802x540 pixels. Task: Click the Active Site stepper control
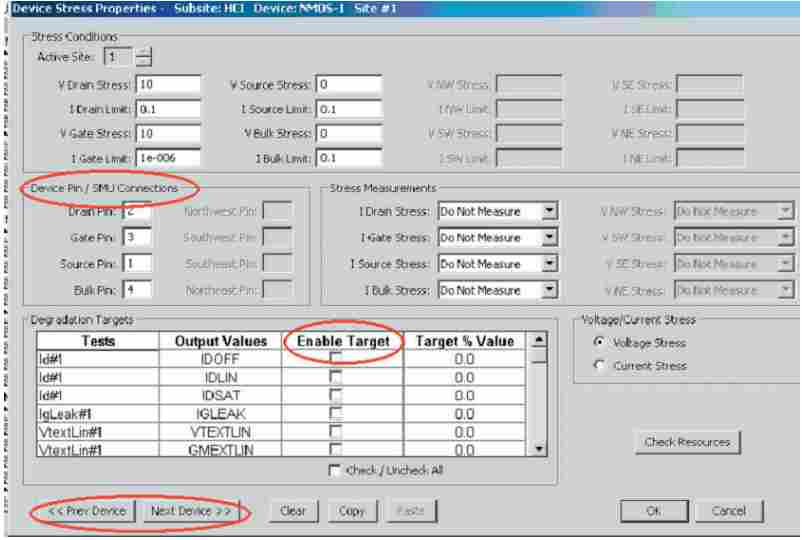[144, 57]
